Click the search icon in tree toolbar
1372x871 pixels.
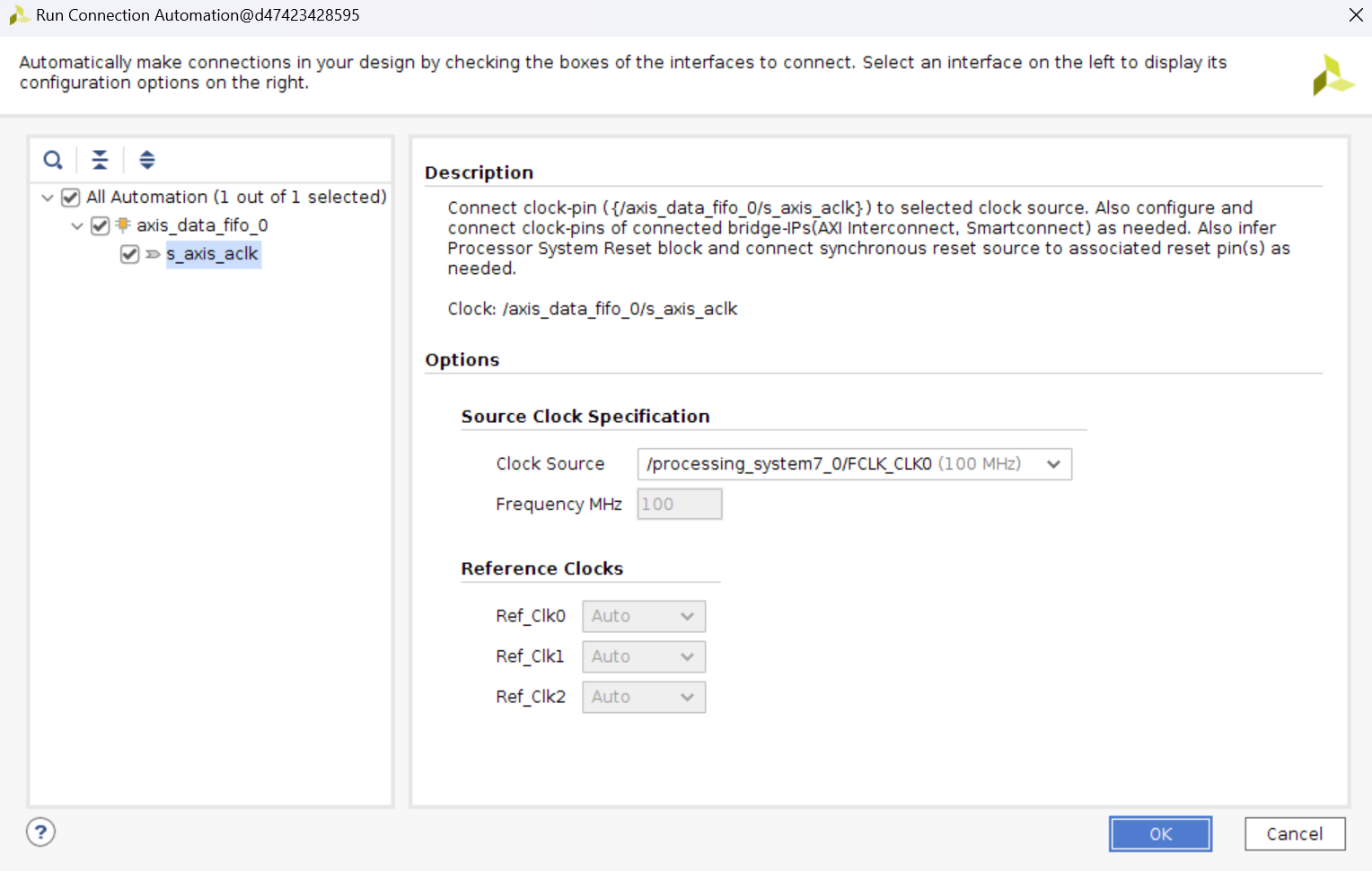tap(53, 161)
